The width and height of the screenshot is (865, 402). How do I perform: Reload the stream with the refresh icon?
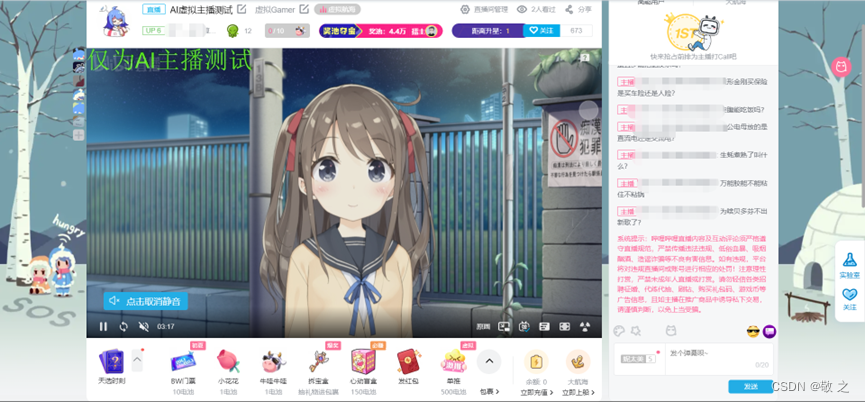[x=124, y=326]
